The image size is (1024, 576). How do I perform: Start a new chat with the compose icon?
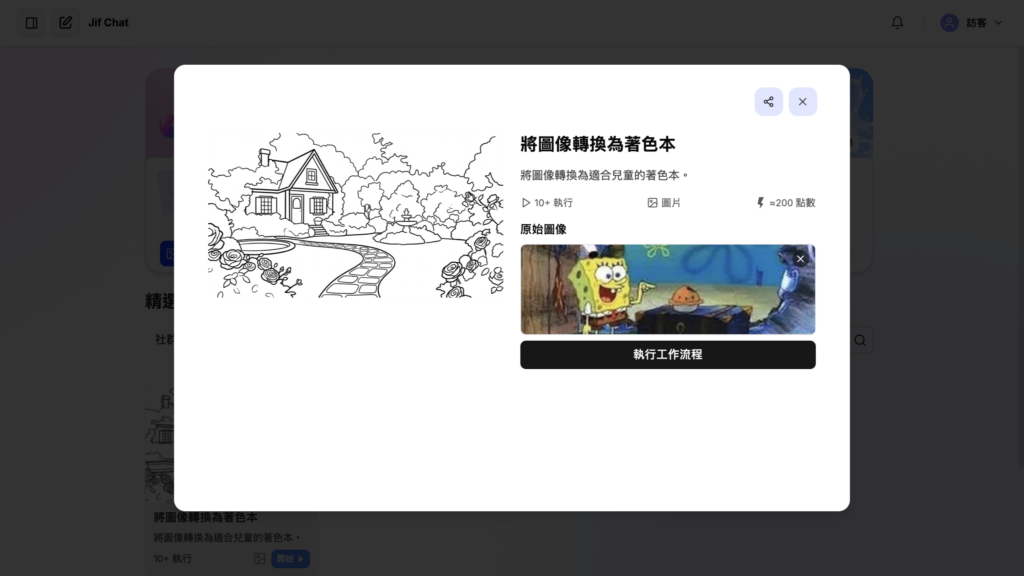65,23
